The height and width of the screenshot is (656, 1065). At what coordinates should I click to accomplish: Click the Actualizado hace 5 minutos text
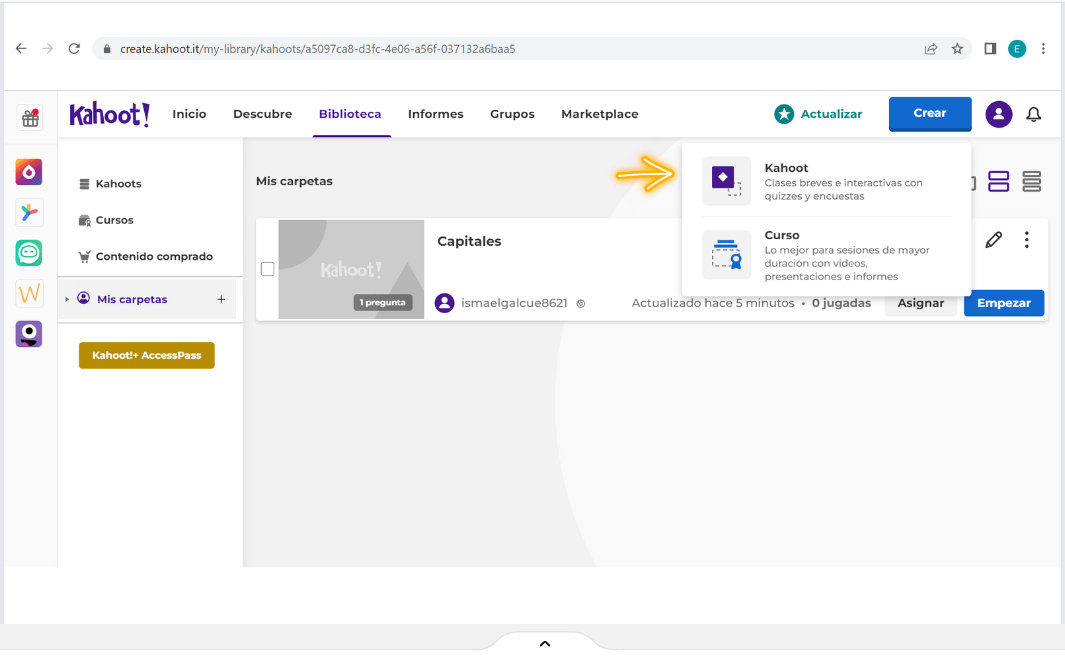click(712, 303)
